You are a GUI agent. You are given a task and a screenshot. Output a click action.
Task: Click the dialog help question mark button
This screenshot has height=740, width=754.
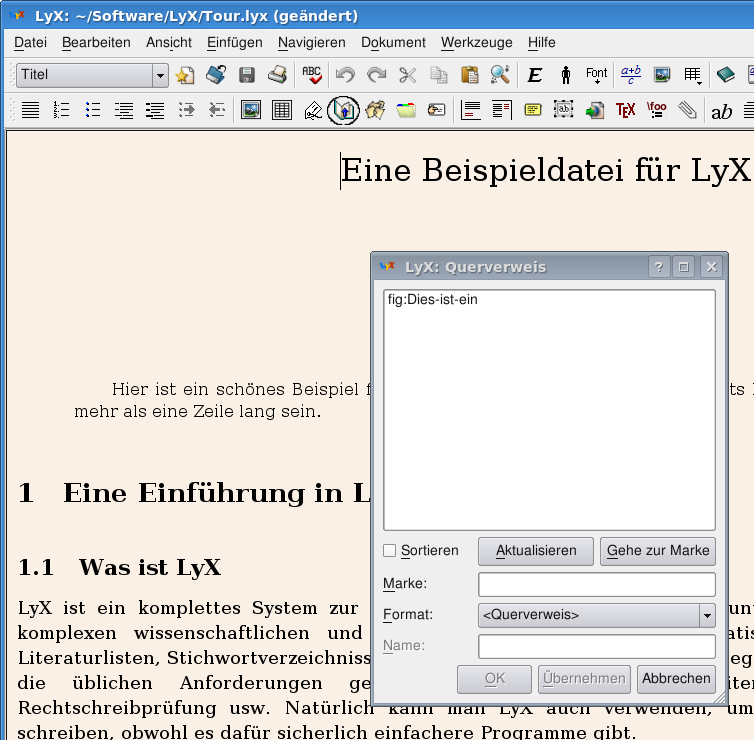coord(659,267)
